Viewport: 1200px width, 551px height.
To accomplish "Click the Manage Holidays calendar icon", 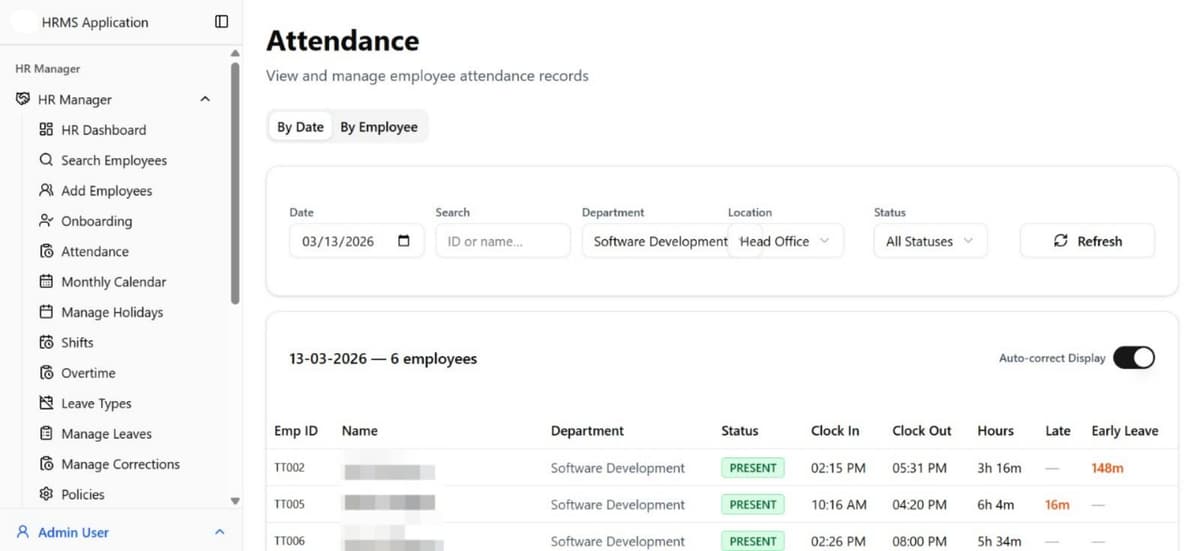I will (46, 312).
